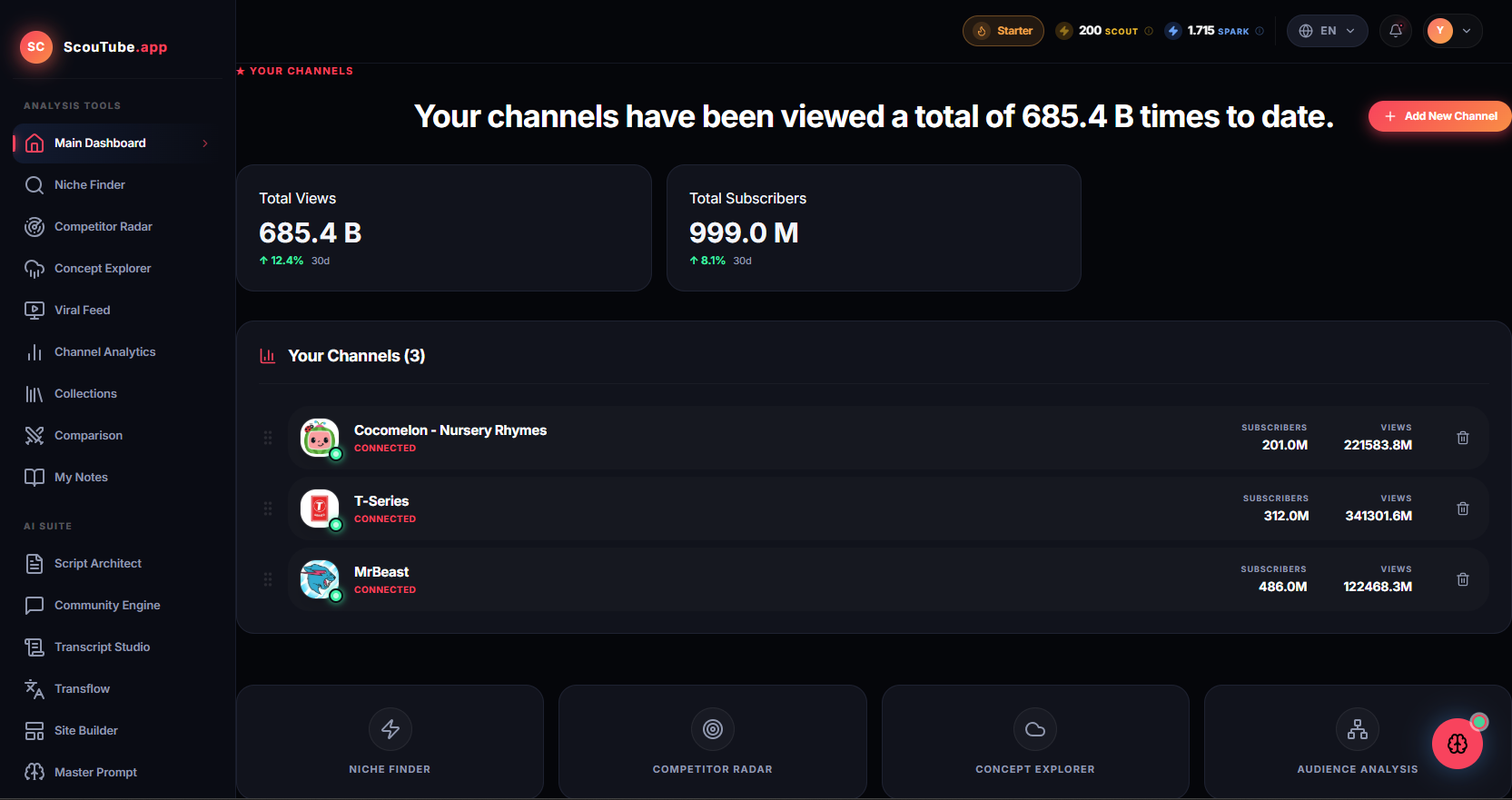The width and height of the screenshot is (1512, 800).
Task: Click Add New Channel button
Action: (1440, 116)
